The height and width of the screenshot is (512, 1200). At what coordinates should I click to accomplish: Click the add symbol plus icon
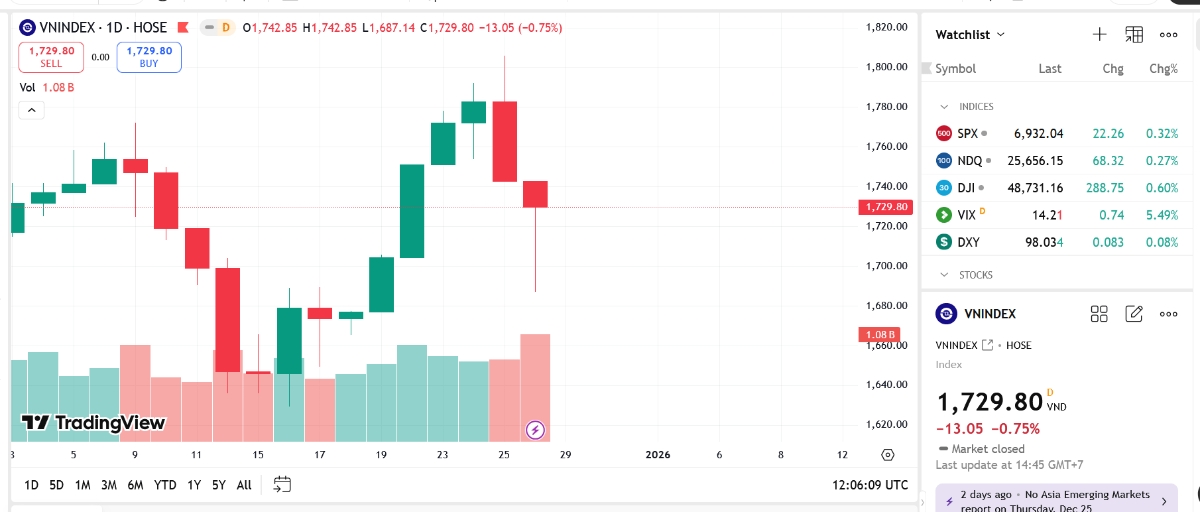(x=1099, y=34)
